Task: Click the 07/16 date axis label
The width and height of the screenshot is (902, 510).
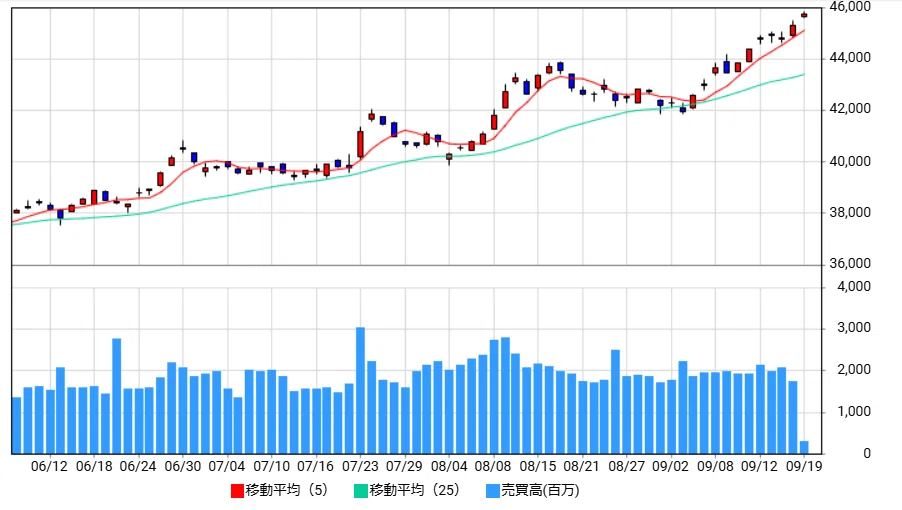Action: click(x=316, y=466)
